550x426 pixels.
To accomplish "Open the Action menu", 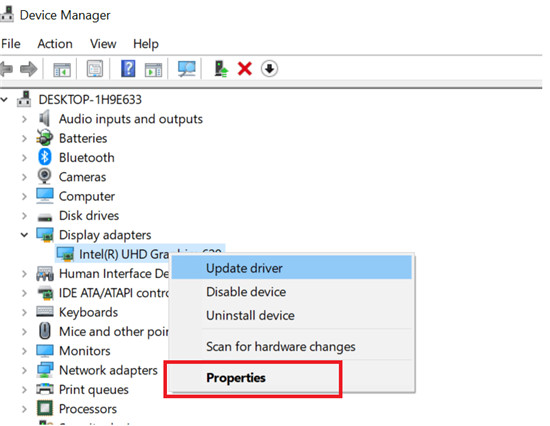I will 55,44.
